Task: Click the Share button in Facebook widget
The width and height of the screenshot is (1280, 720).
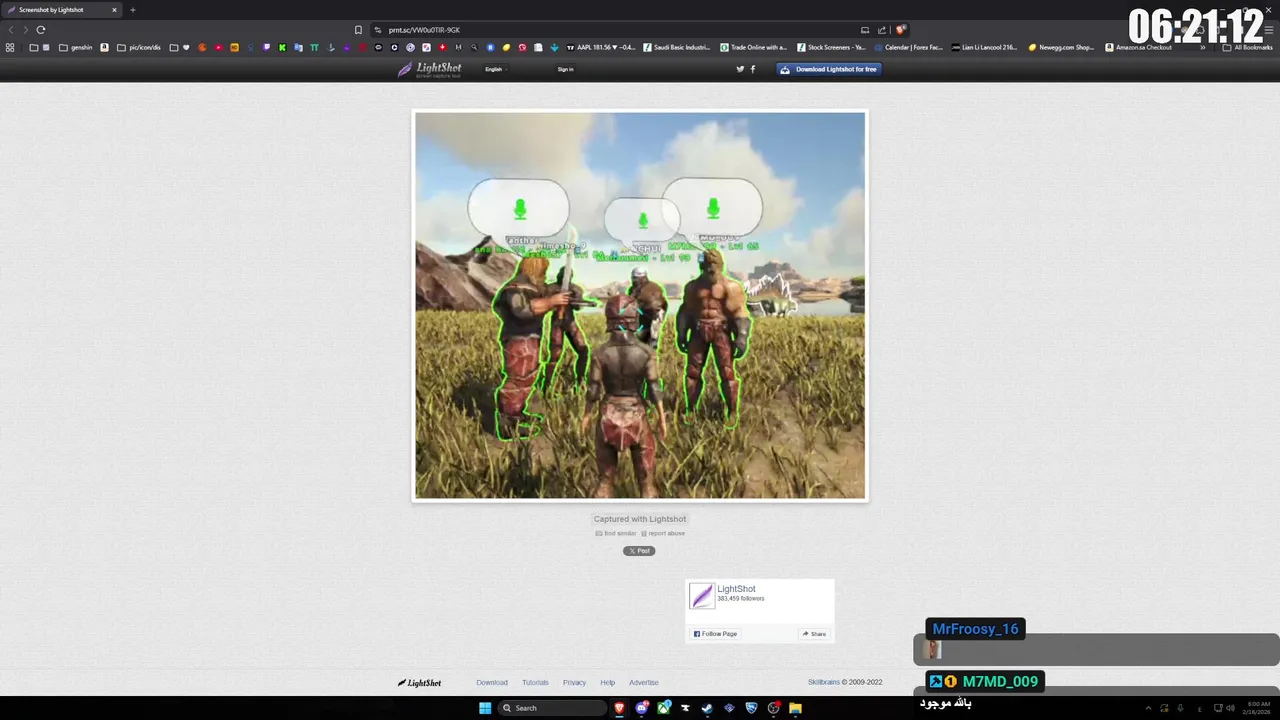Action: point(814,634)
